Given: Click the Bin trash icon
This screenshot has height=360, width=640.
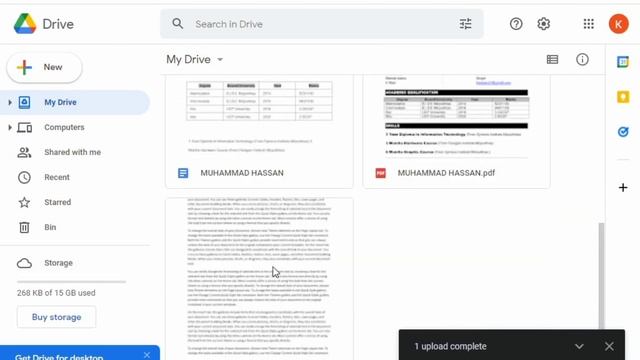Looking at the screenshot, I should tap(24, 227).
